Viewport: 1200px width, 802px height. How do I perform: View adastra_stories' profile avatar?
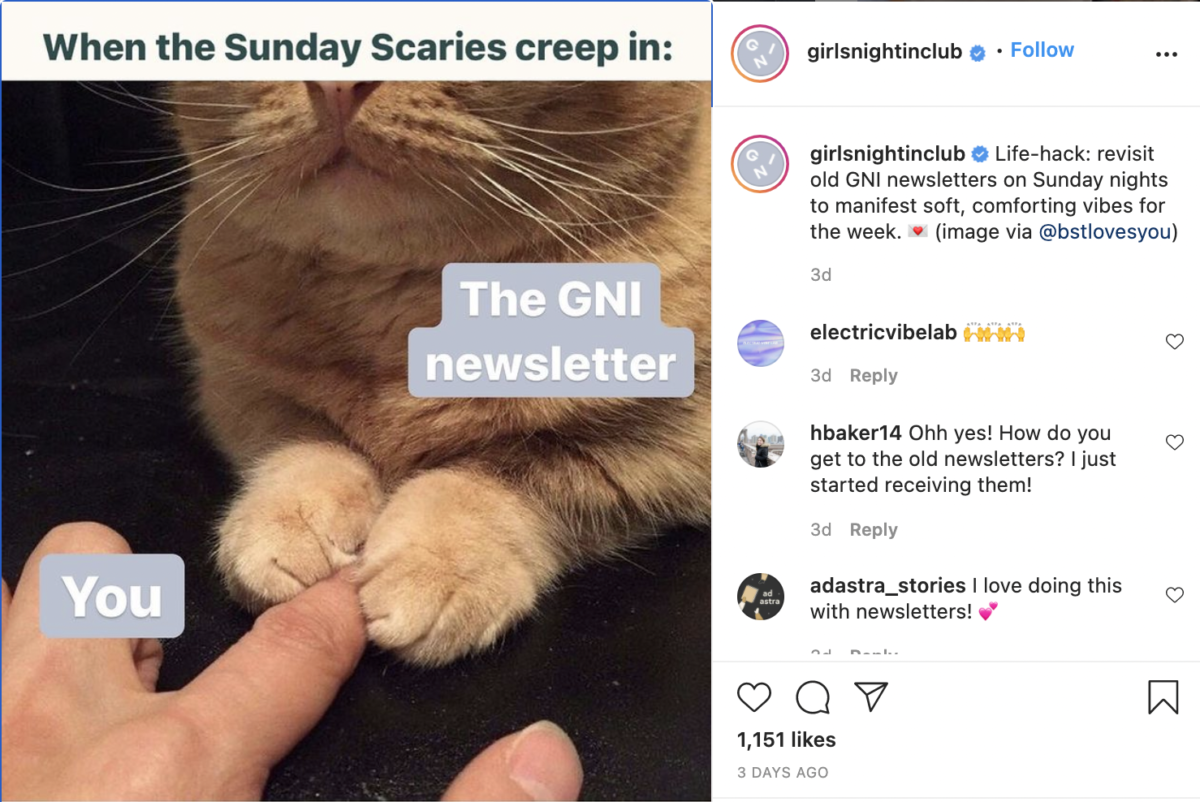coord(760,597)
